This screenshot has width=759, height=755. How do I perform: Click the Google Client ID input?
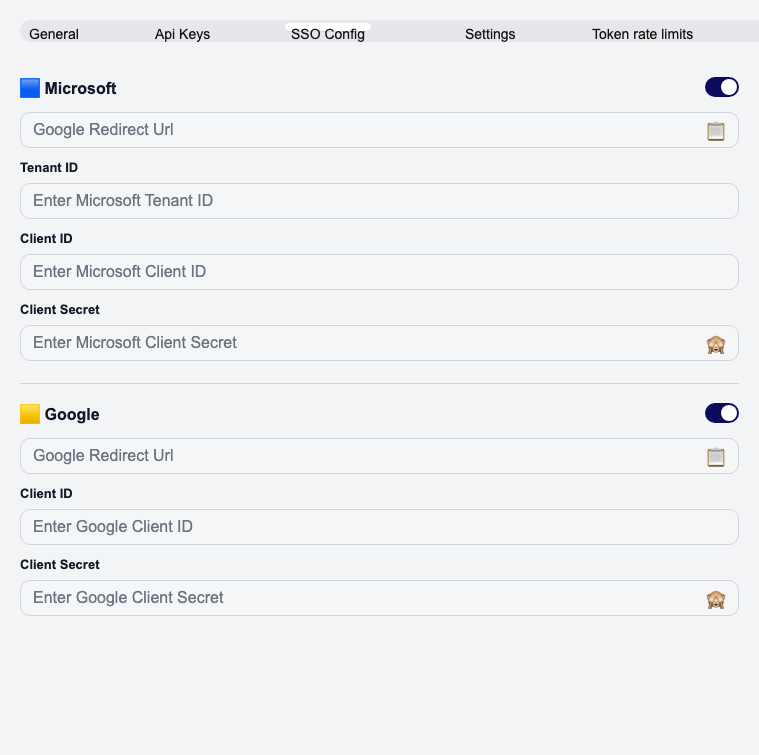click(x=379, y=527)
